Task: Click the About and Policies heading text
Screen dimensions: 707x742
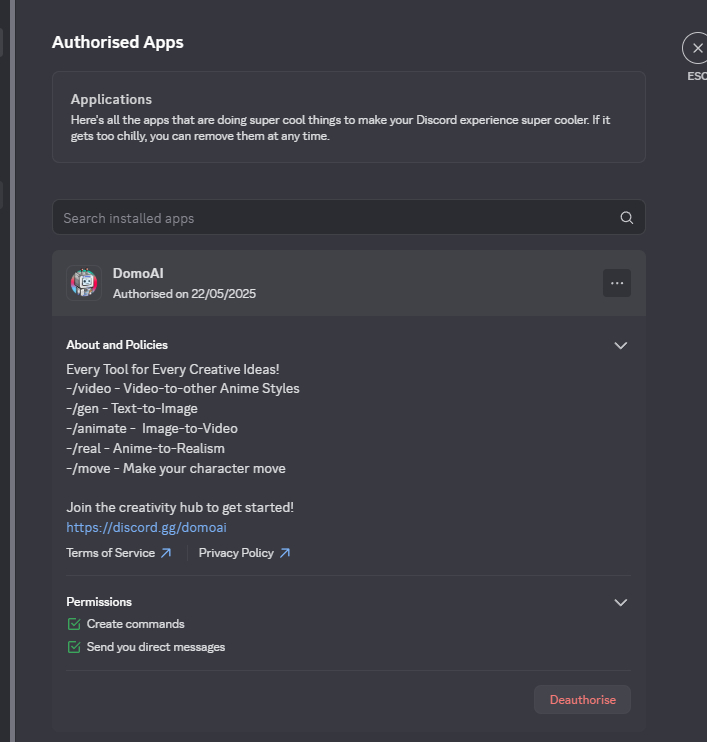Action: tap(117, 345)
